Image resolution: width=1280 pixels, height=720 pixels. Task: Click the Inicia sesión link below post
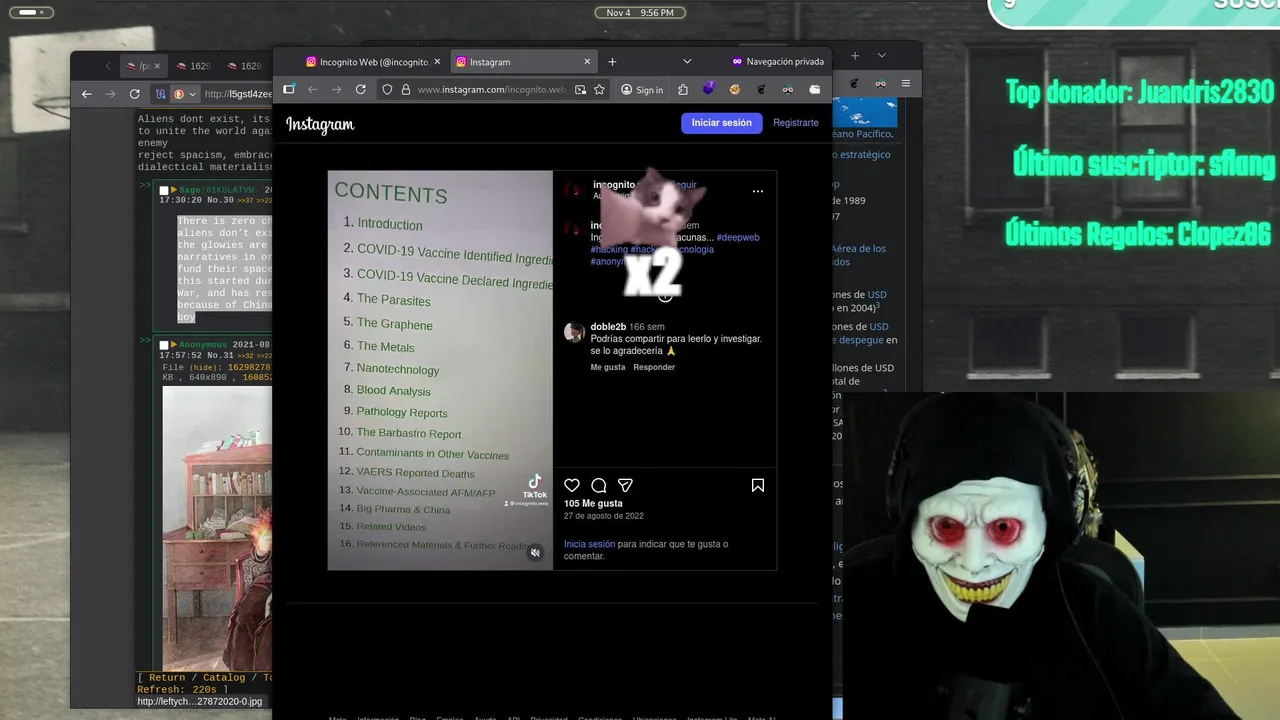(589, 544)
